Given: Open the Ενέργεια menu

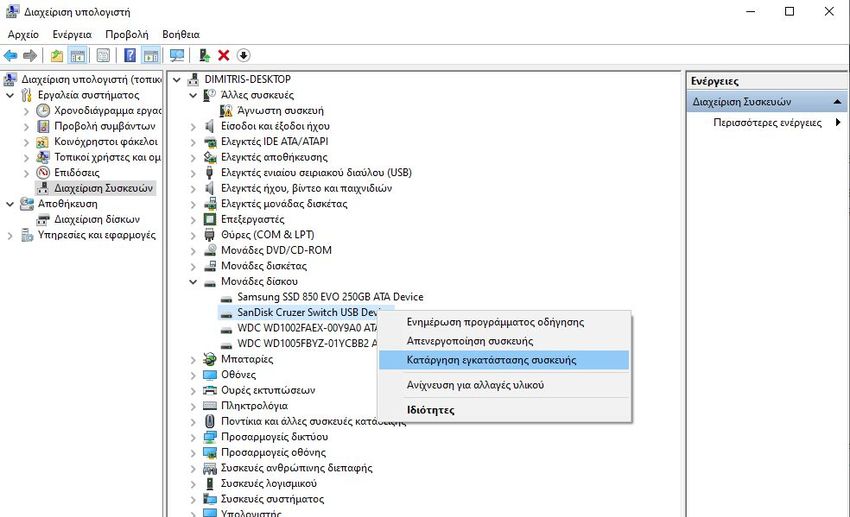Looking at the screenshot, I should [x=72, y=34].
